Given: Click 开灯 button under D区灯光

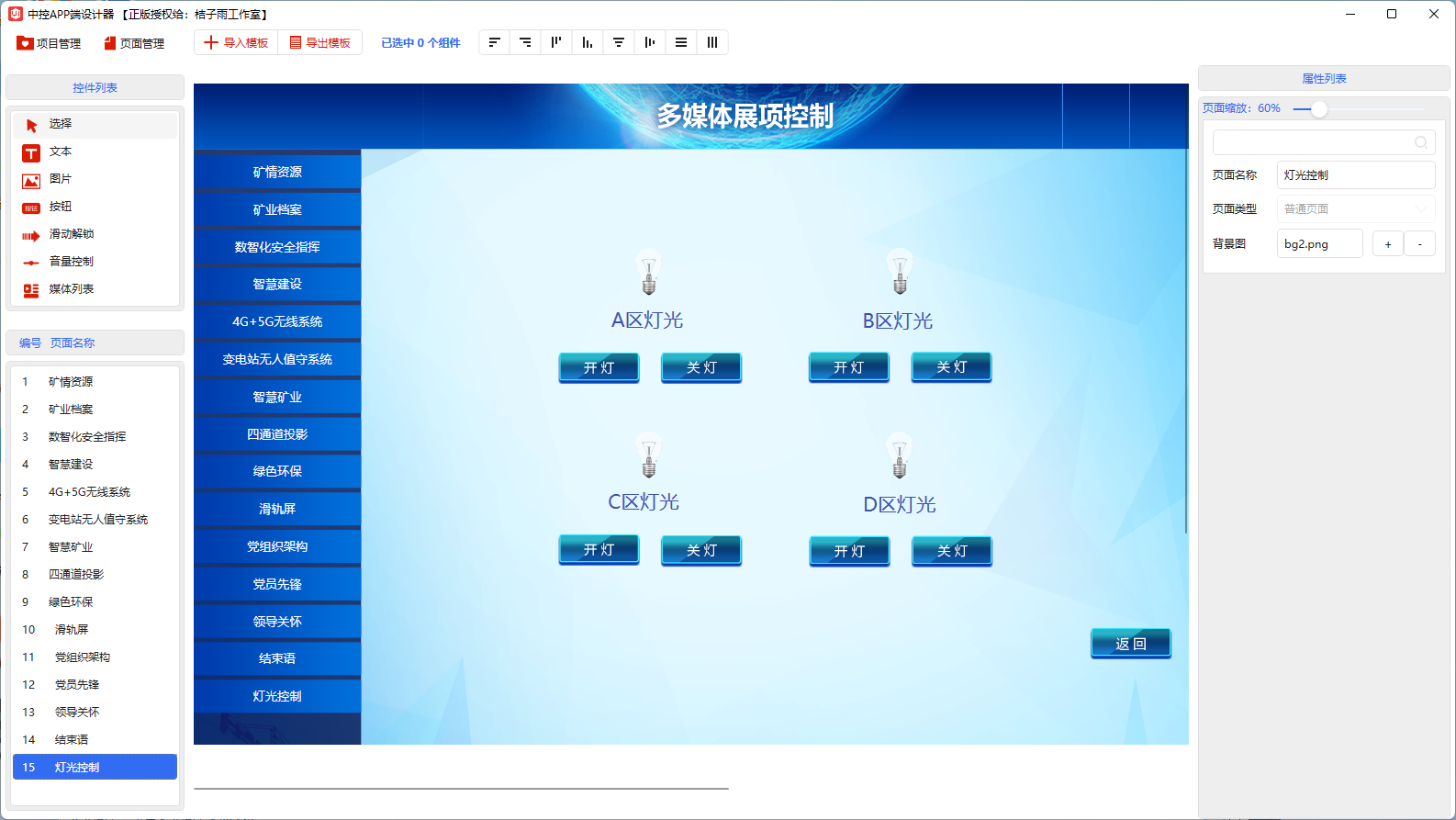Looking at the screenshot, I should click(849, 551).
